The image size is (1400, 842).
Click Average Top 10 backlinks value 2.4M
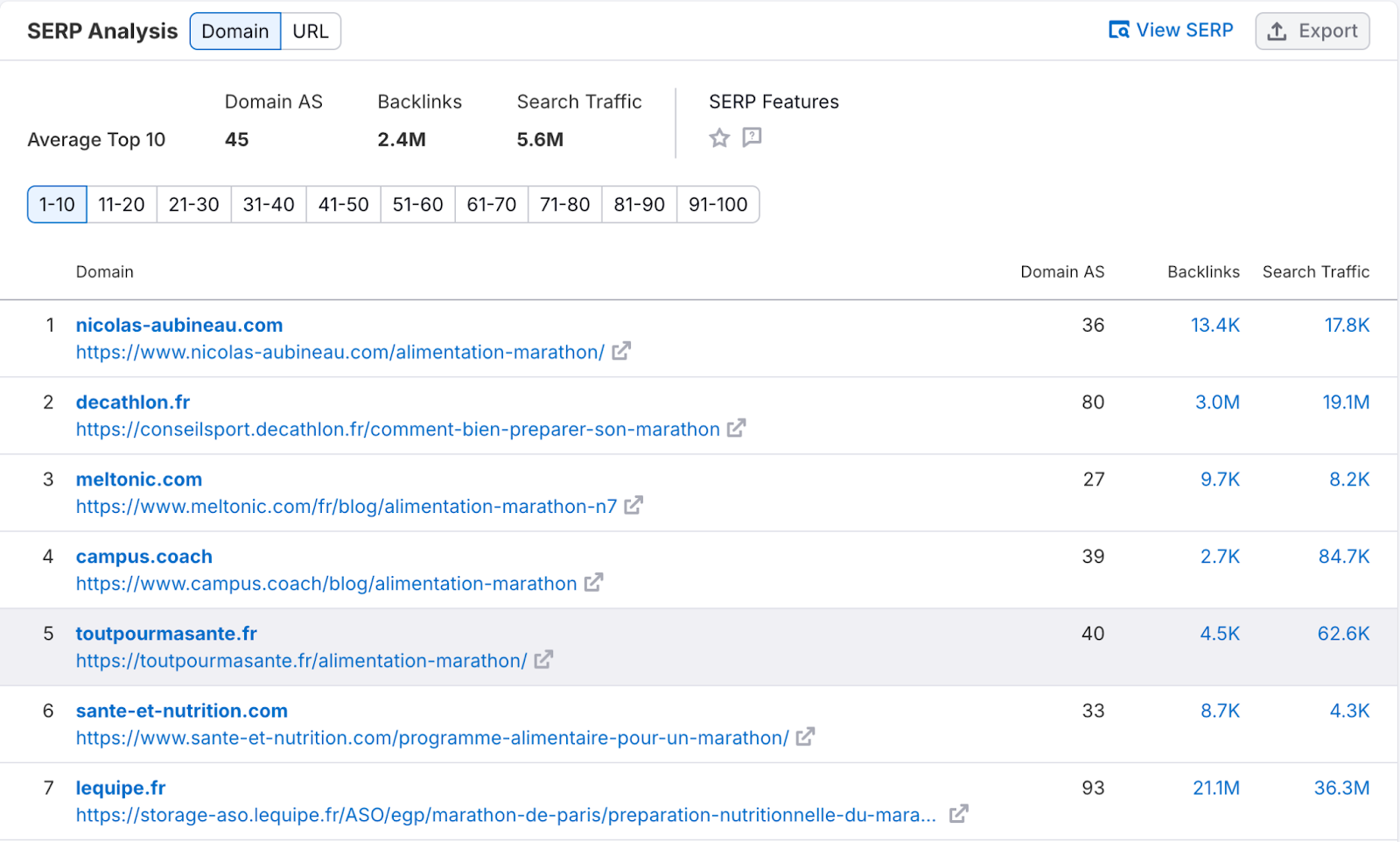coord(402,139)
